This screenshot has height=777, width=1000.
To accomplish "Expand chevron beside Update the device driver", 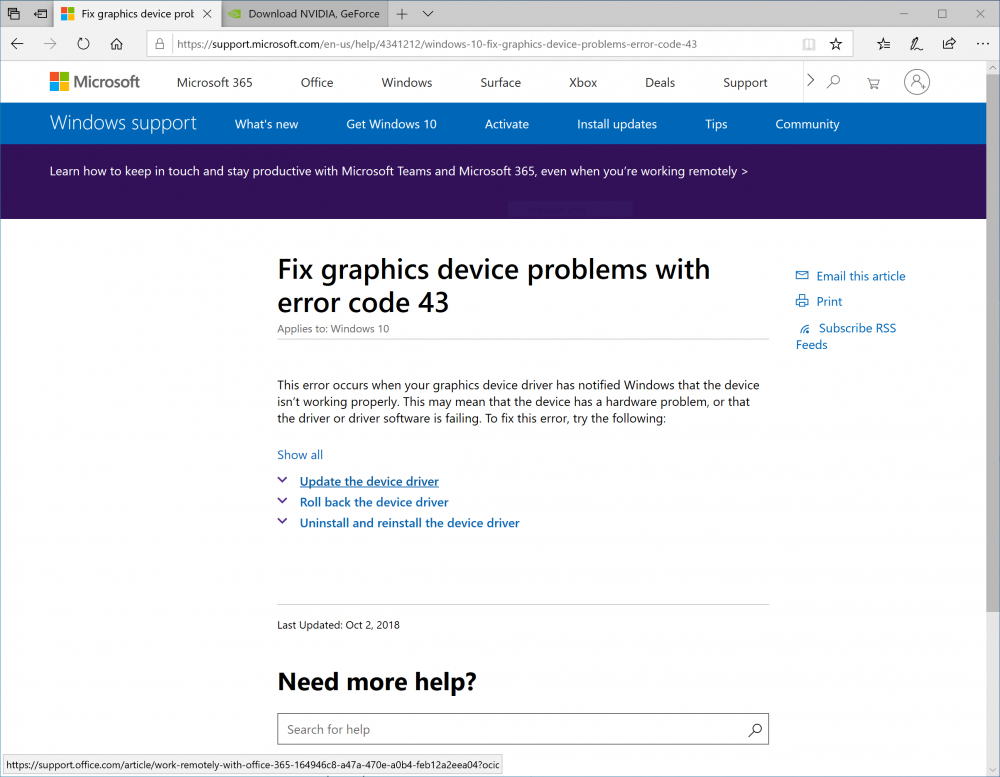I will tap(283, 480).
